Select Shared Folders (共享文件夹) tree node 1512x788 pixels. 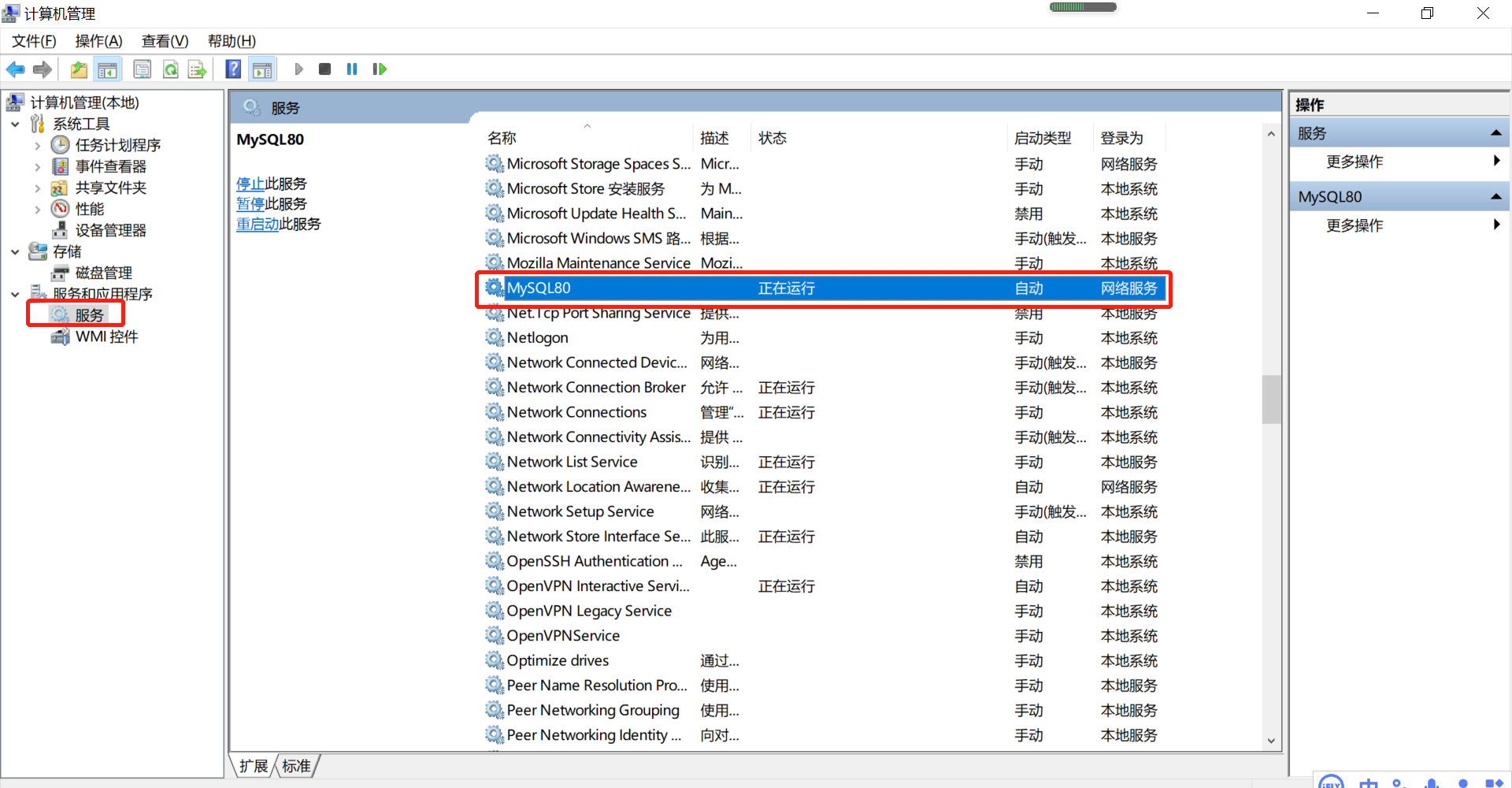(111, 188)
